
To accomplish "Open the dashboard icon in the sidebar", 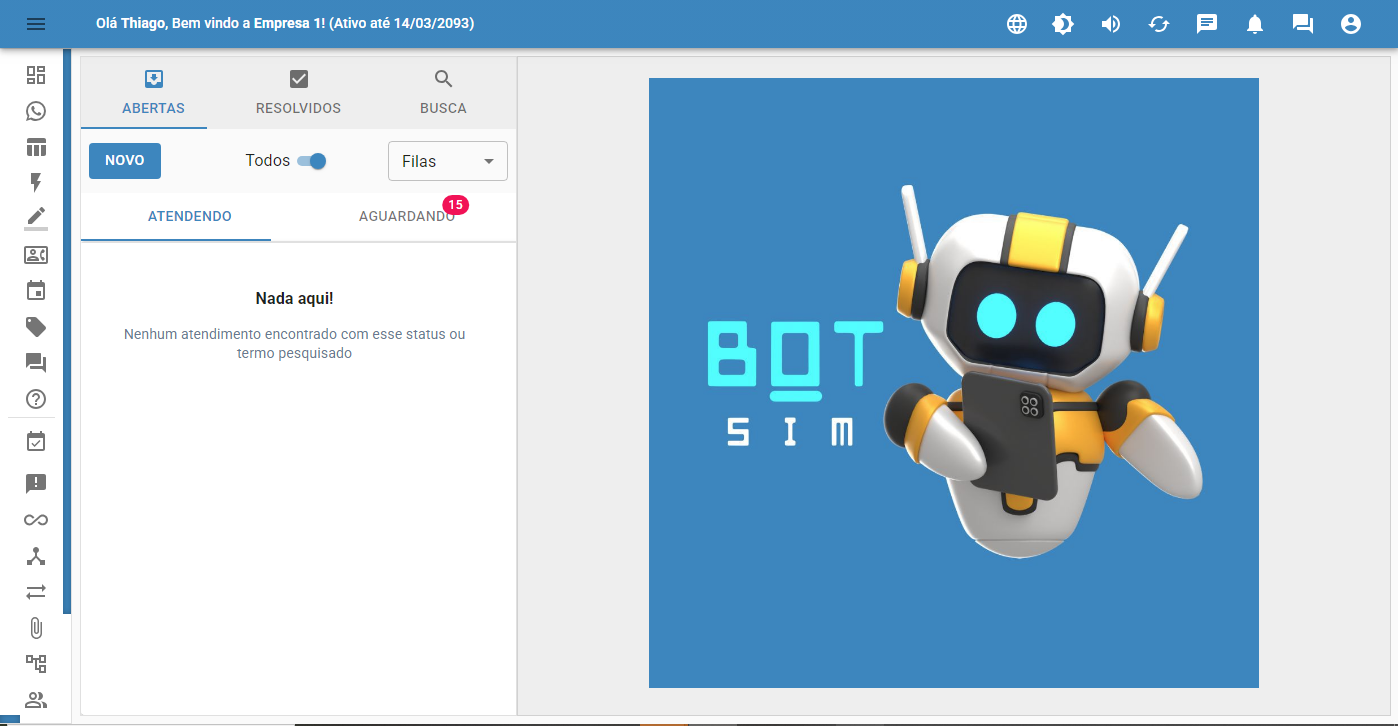I will 36,75.
